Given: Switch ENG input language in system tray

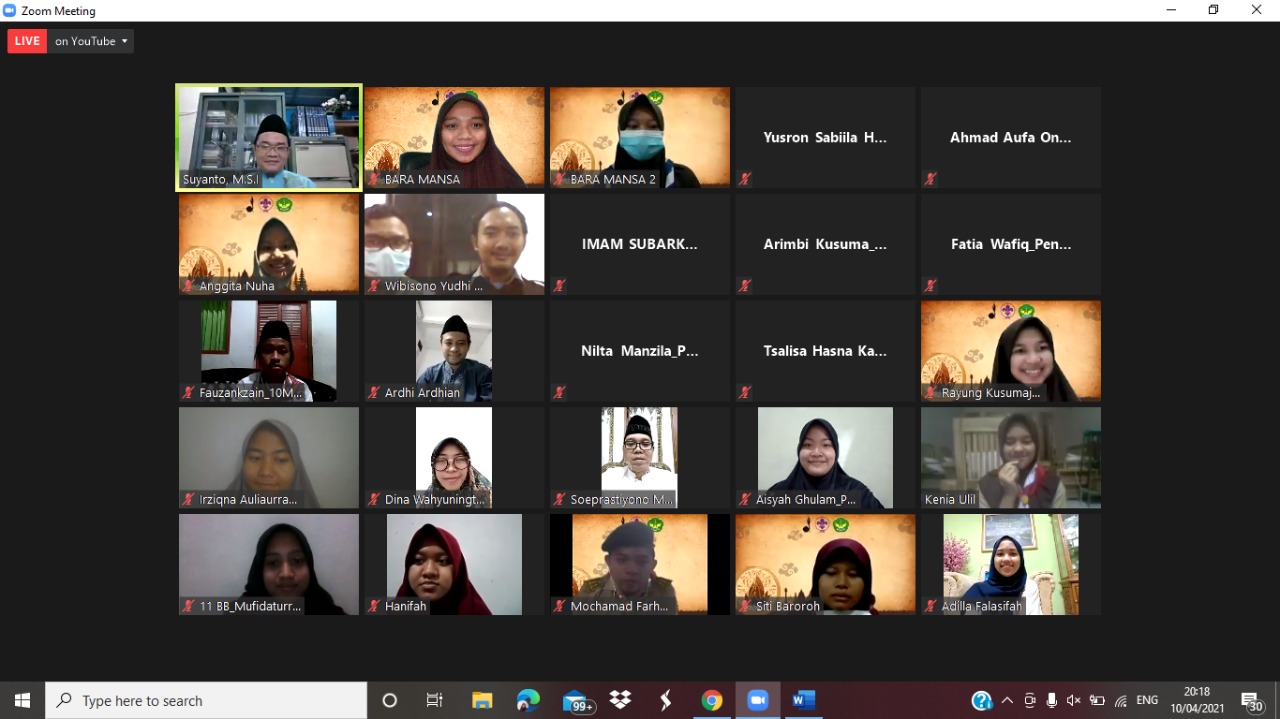Looking at the screenshot, I should [1147, 701].
